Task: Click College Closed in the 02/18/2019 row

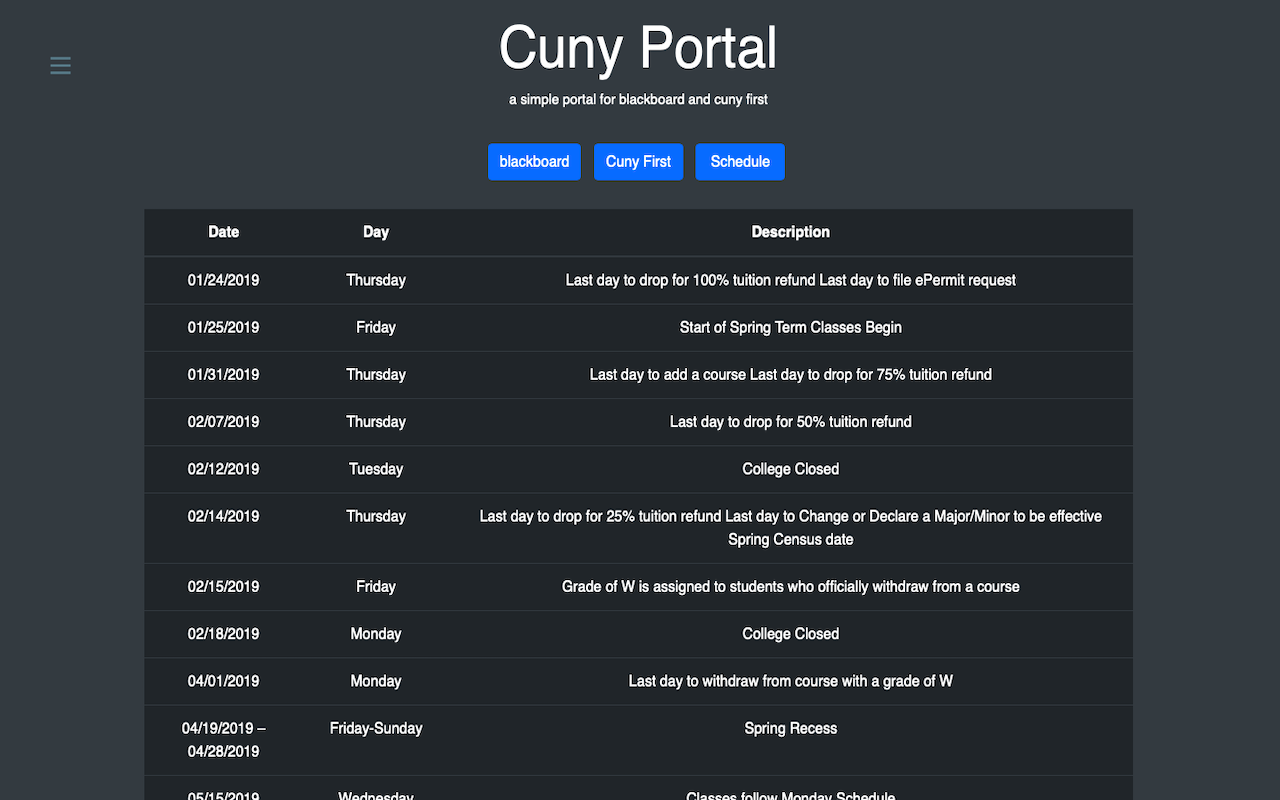Action: coord(791,634)
